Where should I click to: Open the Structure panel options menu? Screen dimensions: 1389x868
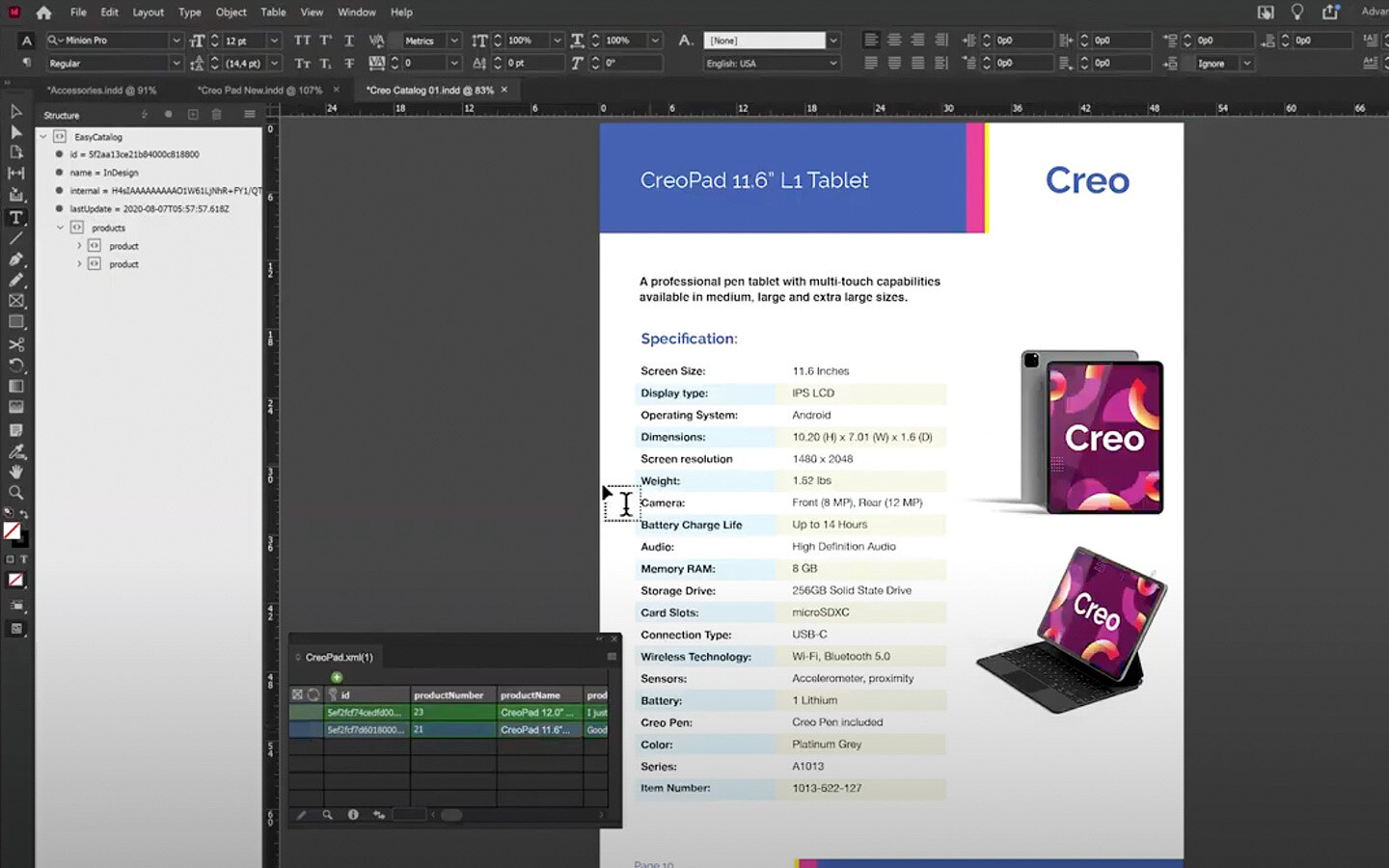[x=250, y=115]
